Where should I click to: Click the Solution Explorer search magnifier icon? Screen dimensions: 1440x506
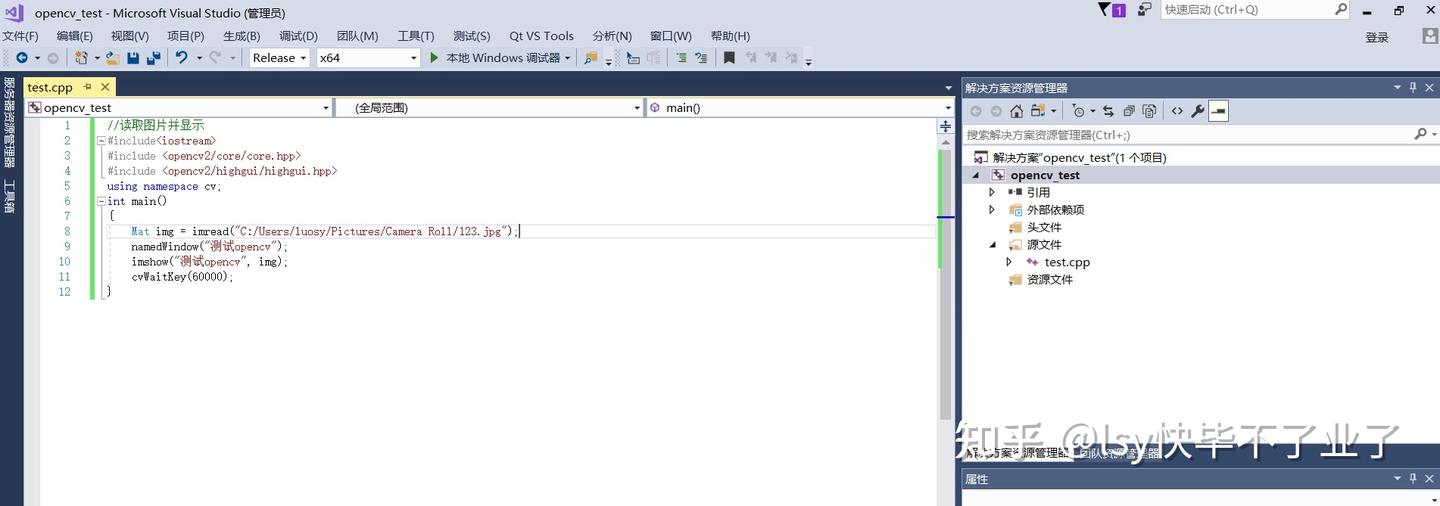click(x=1420, y=134)
